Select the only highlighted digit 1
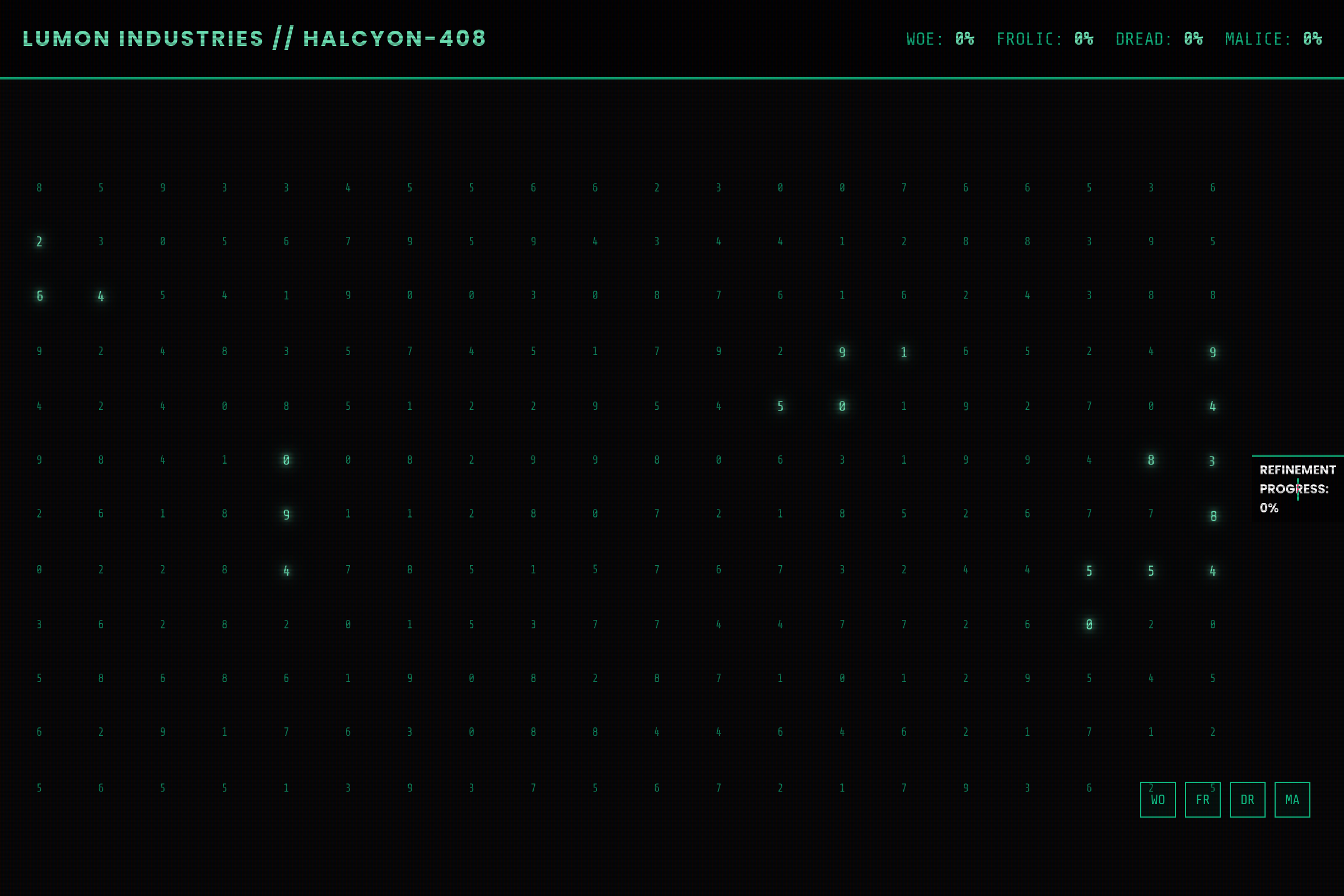Image resolution: width=1344 pixels, height=896 pixels. [x=903, y=353]
